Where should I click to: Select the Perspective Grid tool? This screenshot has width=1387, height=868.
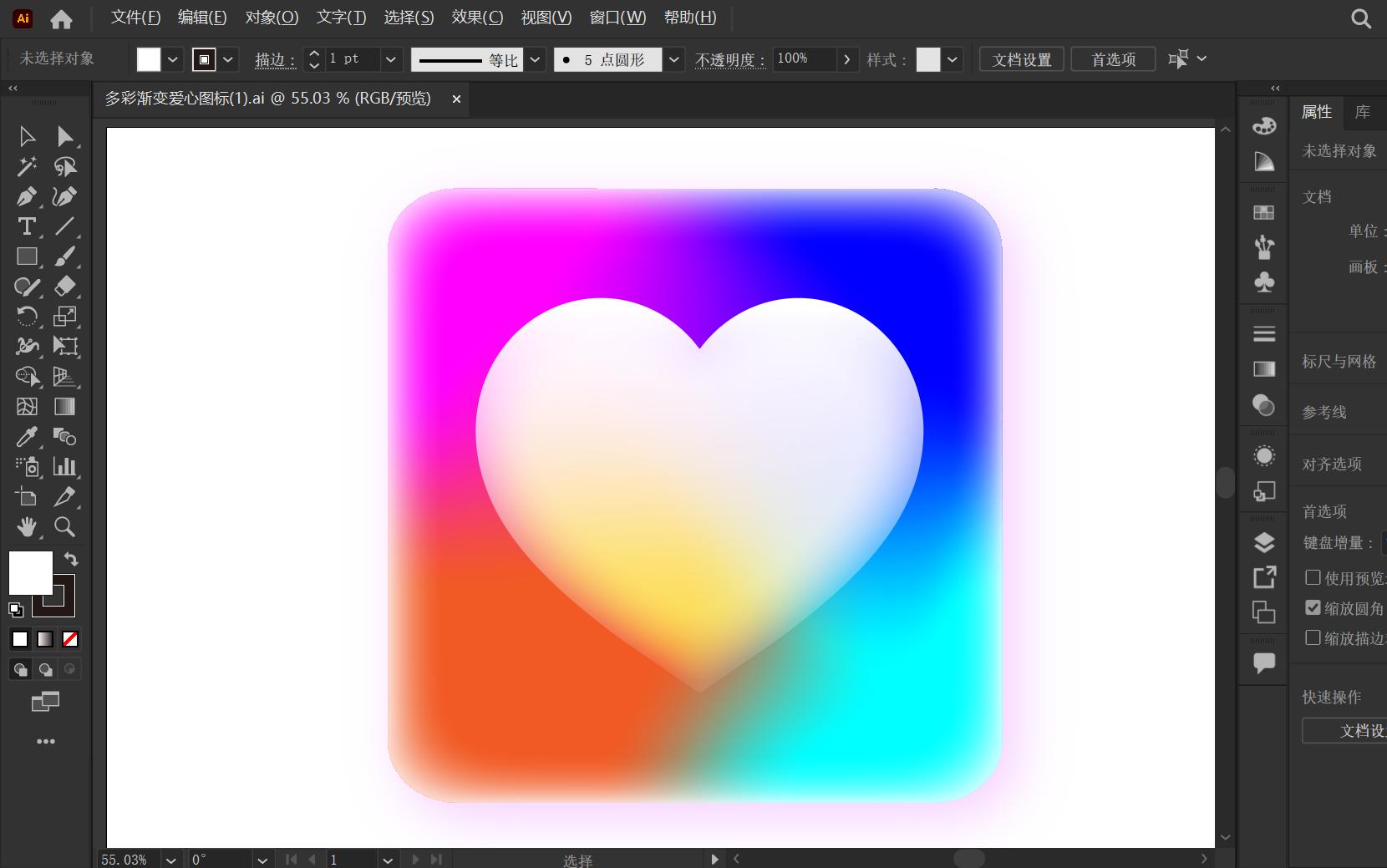coord(64,377)
